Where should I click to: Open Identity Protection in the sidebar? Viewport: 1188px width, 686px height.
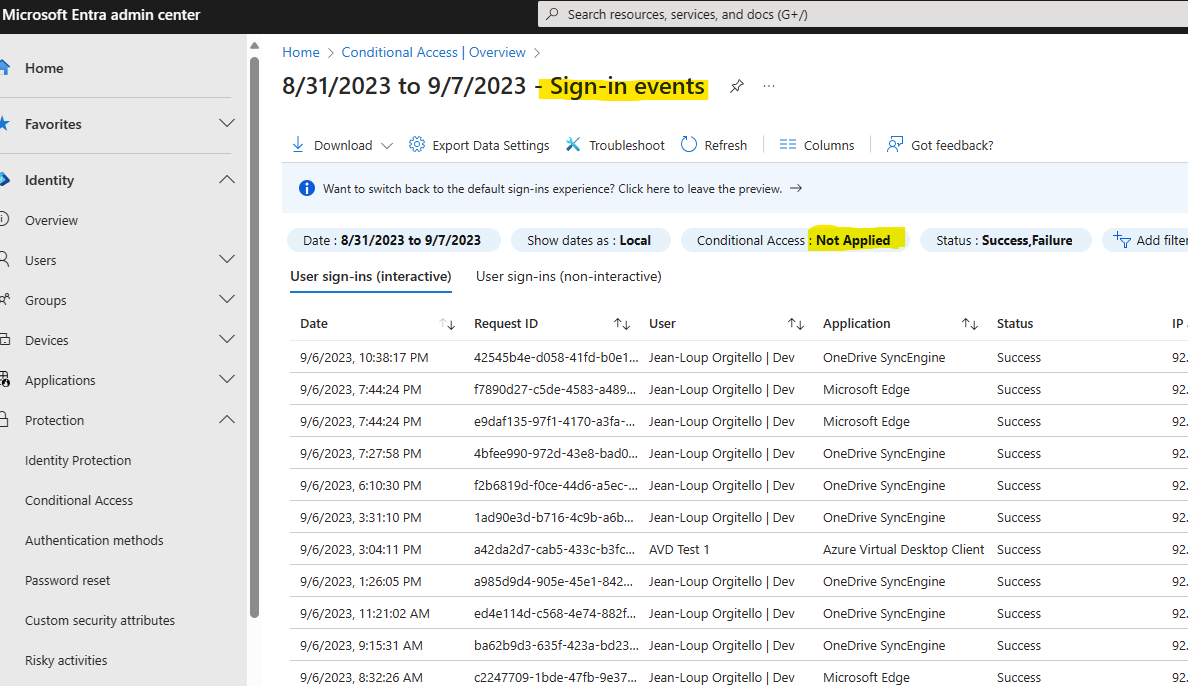pyautogui.click(x=78, y=460)
